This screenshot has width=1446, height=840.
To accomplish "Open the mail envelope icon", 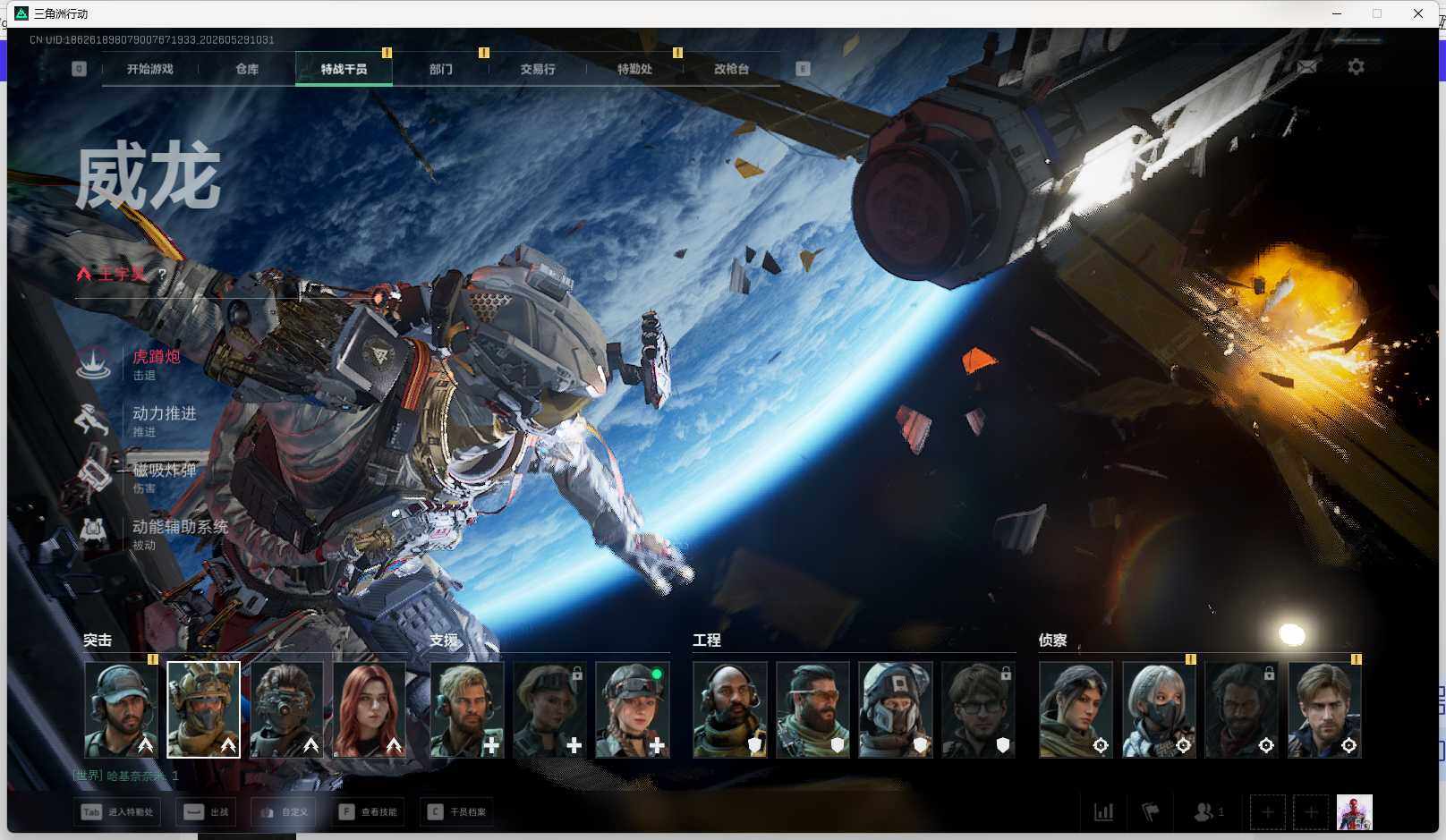I will 1307,67.
